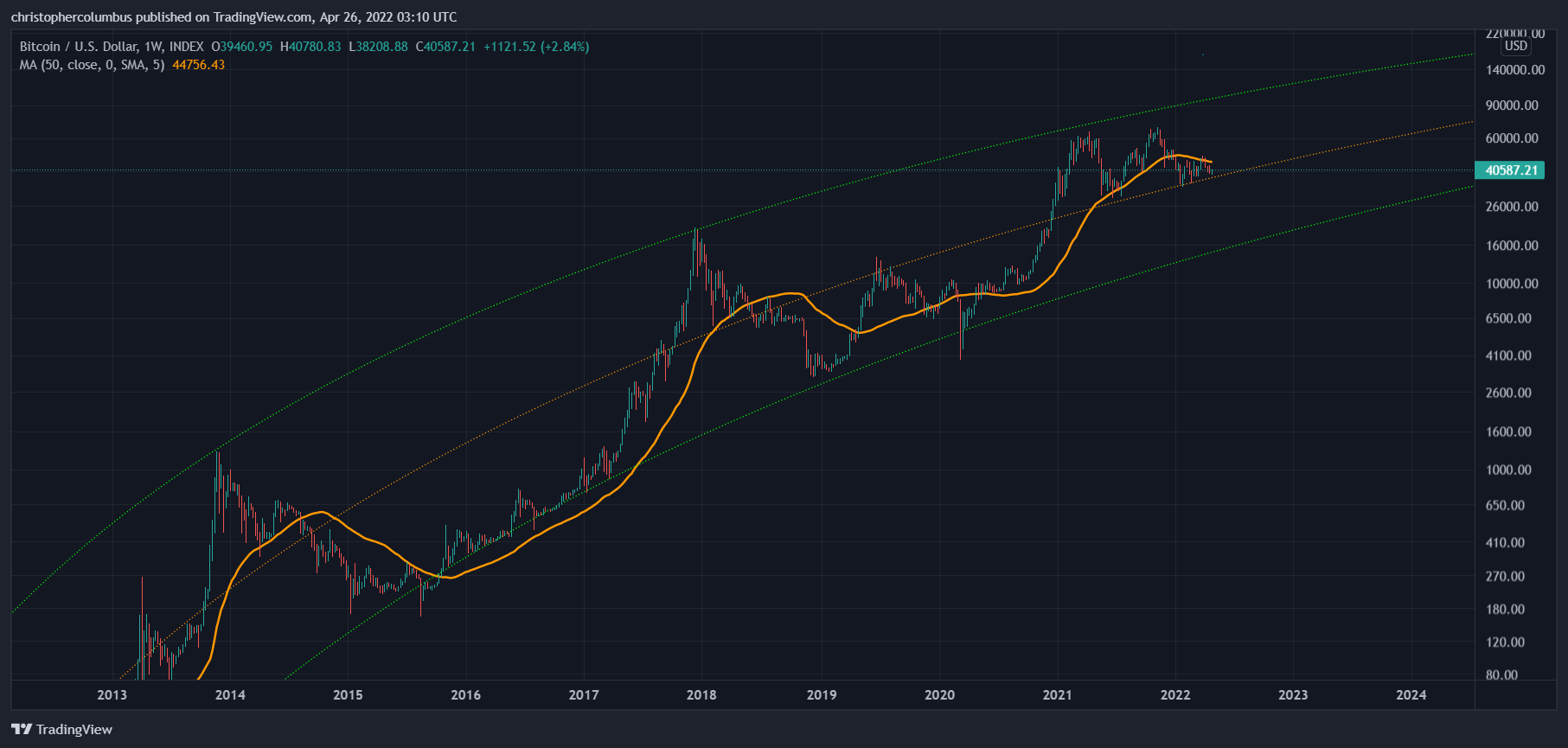Image resolution: width=1568 pixels, height=748 pixels.
Task: Click the 1600.00 price axis label
Action: [1508, 432]
